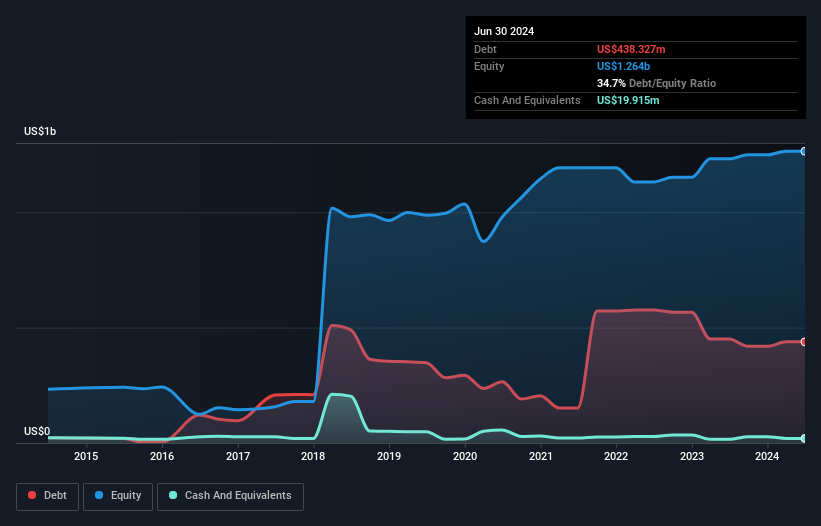Viewport: 821px width, 526px height.
Task: Select the Cash endpoint marker on chart
Action: 804,439
